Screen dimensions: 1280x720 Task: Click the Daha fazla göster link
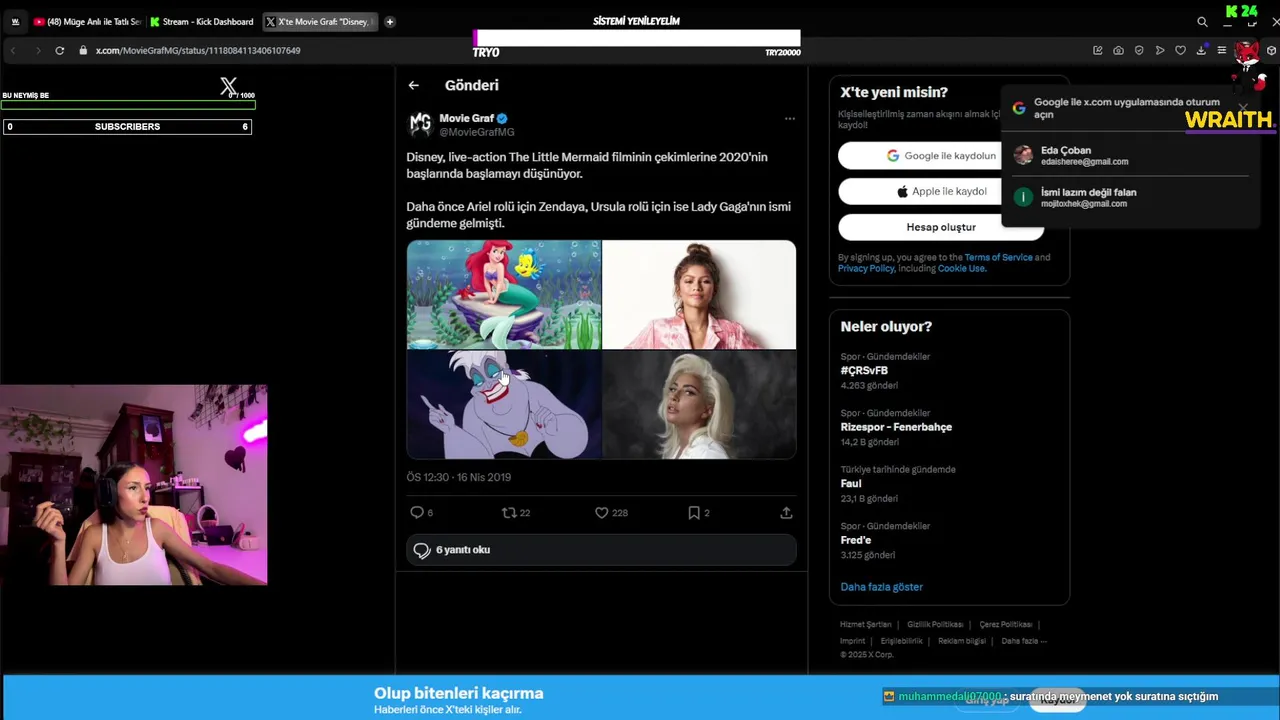[881, 587]
